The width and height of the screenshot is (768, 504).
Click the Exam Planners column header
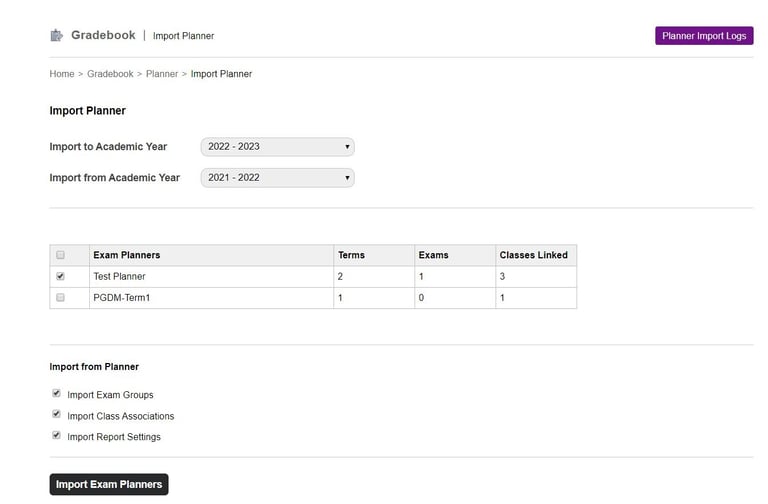pyautogui.click(x=126, y=255)
